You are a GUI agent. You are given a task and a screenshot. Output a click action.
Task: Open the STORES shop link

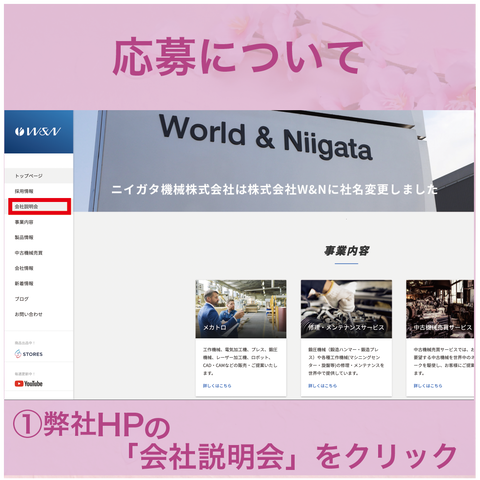tap(29, 354)
